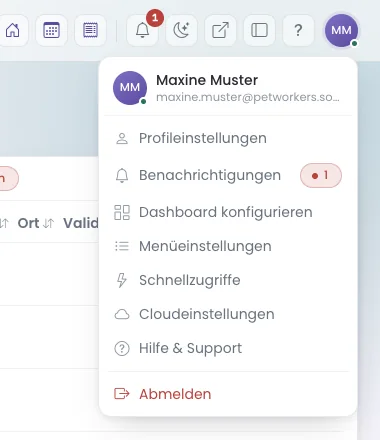Click the person icon beside Profileinstellungen
Image resolution: width=380 pixels, height=440 pixels.
122,138
